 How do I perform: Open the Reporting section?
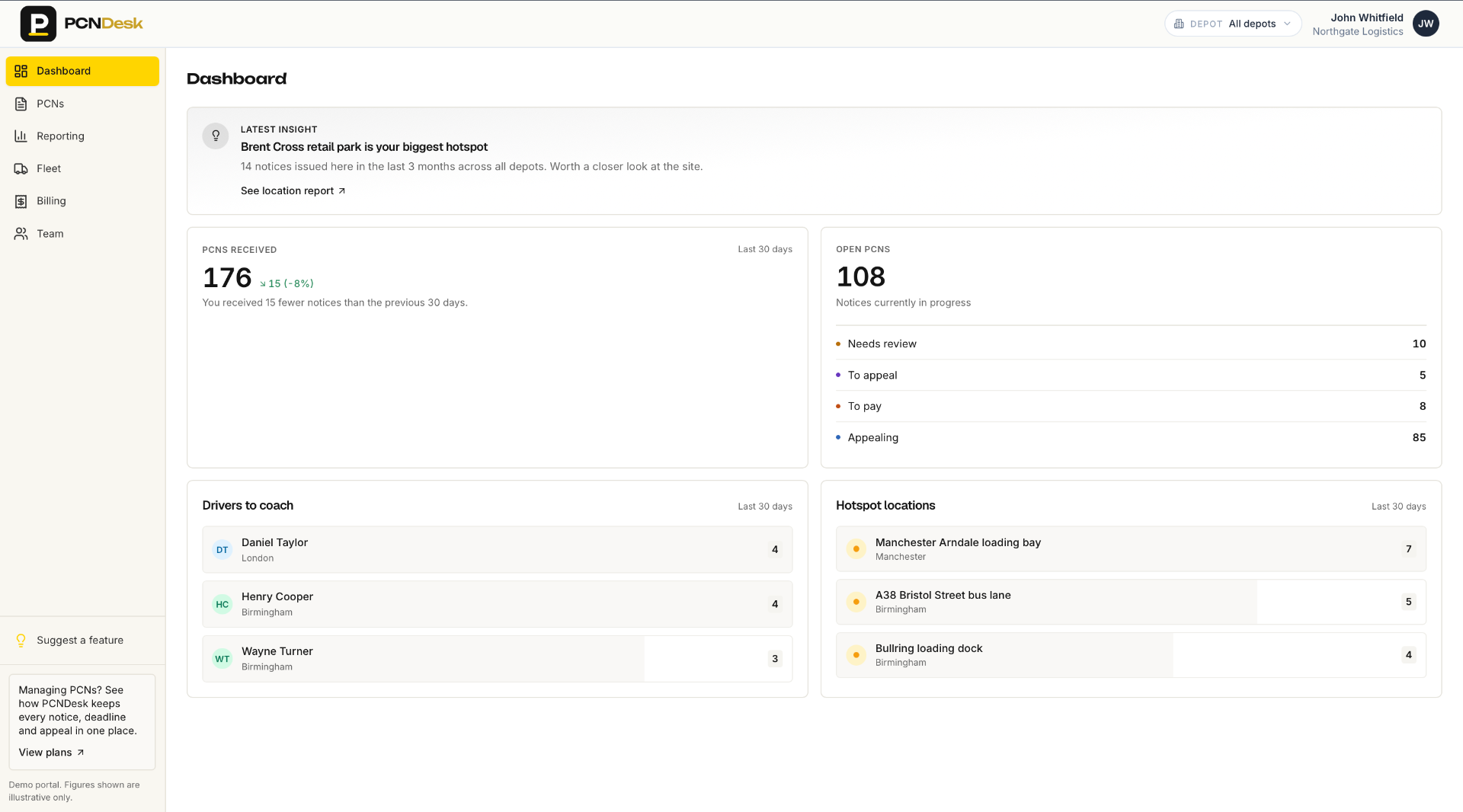(82, 136)
